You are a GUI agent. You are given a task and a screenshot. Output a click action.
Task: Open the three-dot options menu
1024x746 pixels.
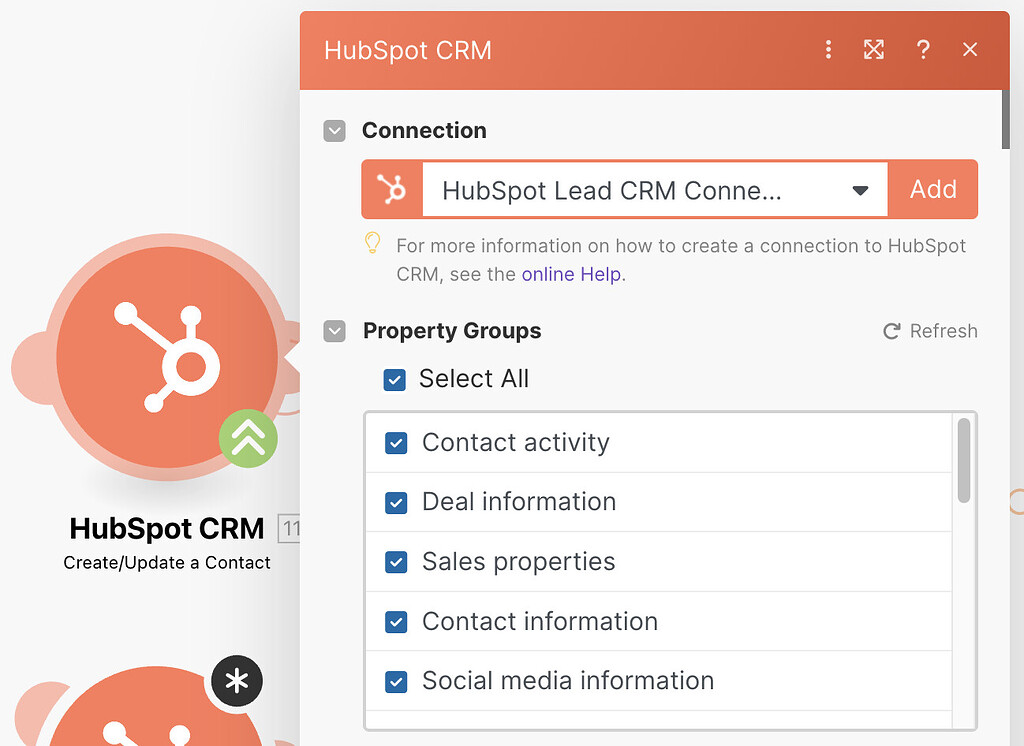[x=828, y=49]
